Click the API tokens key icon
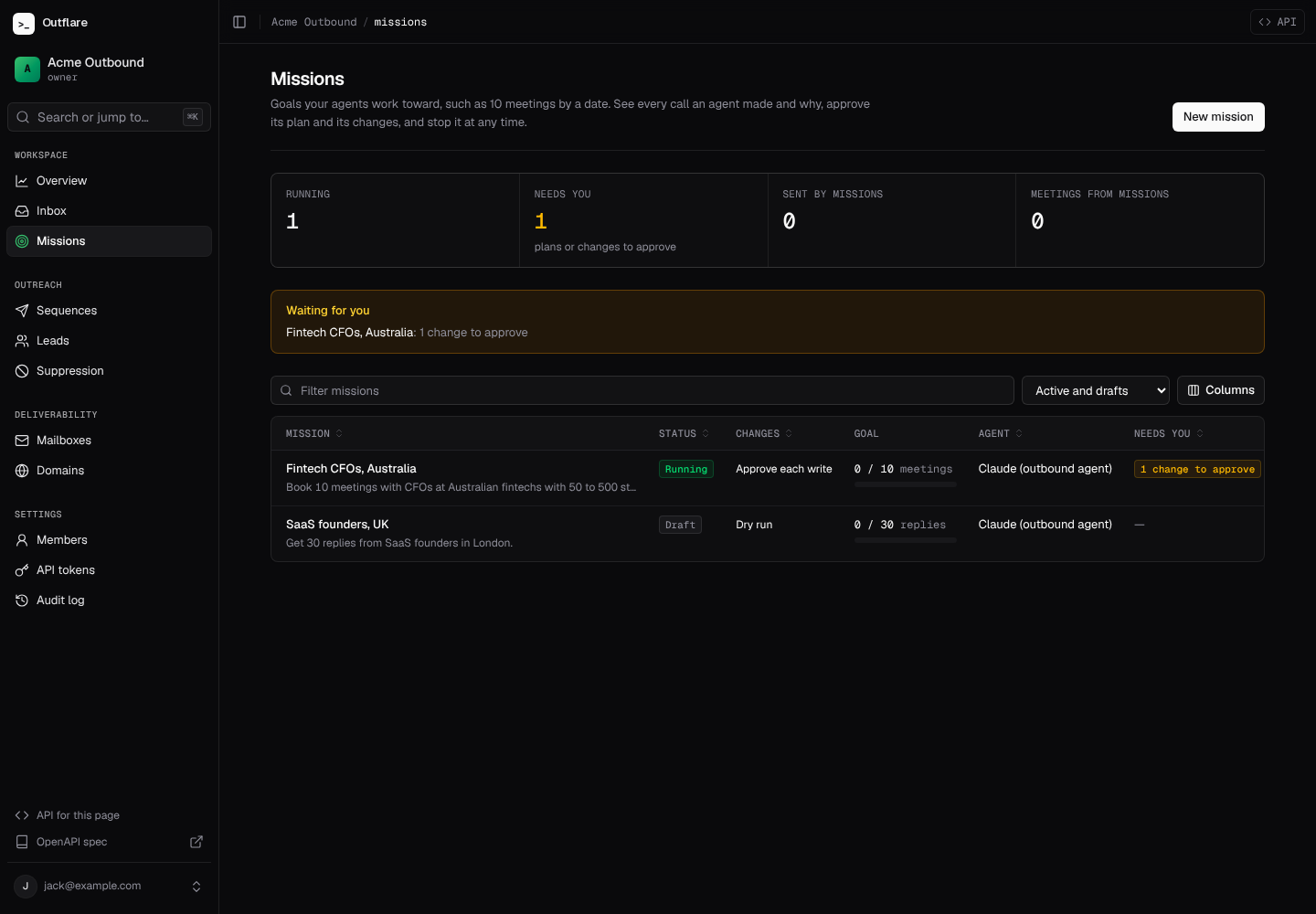This screenshot has height=914, width=1316. [x=22, y=570]
